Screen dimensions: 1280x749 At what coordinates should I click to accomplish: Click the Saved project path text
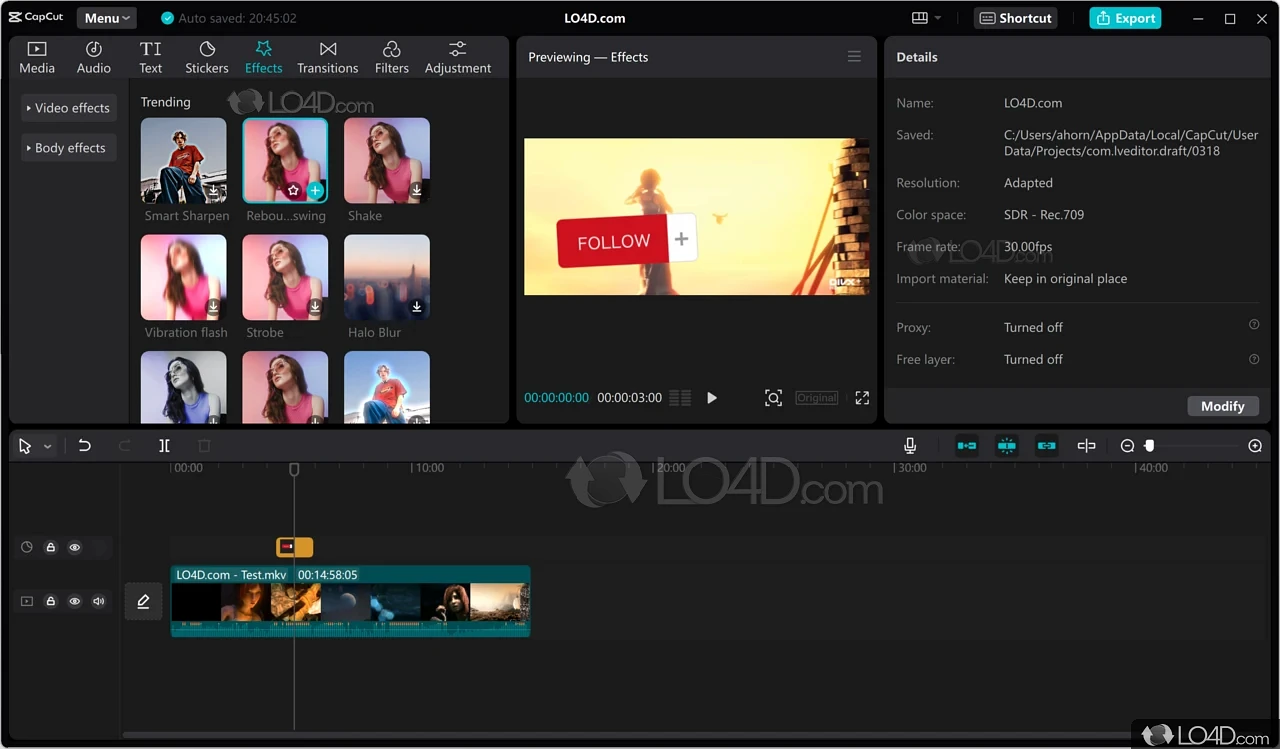click(x=1131, y=143)
